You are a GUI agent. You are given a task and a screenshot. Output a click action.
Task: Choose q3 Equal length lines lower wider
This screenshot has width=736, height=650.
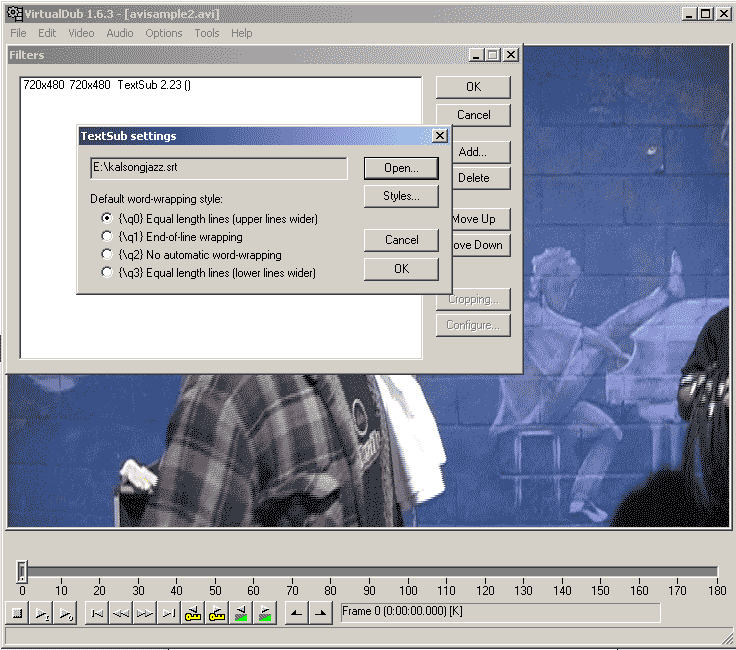pyautogui.click(x=208, y=273)
